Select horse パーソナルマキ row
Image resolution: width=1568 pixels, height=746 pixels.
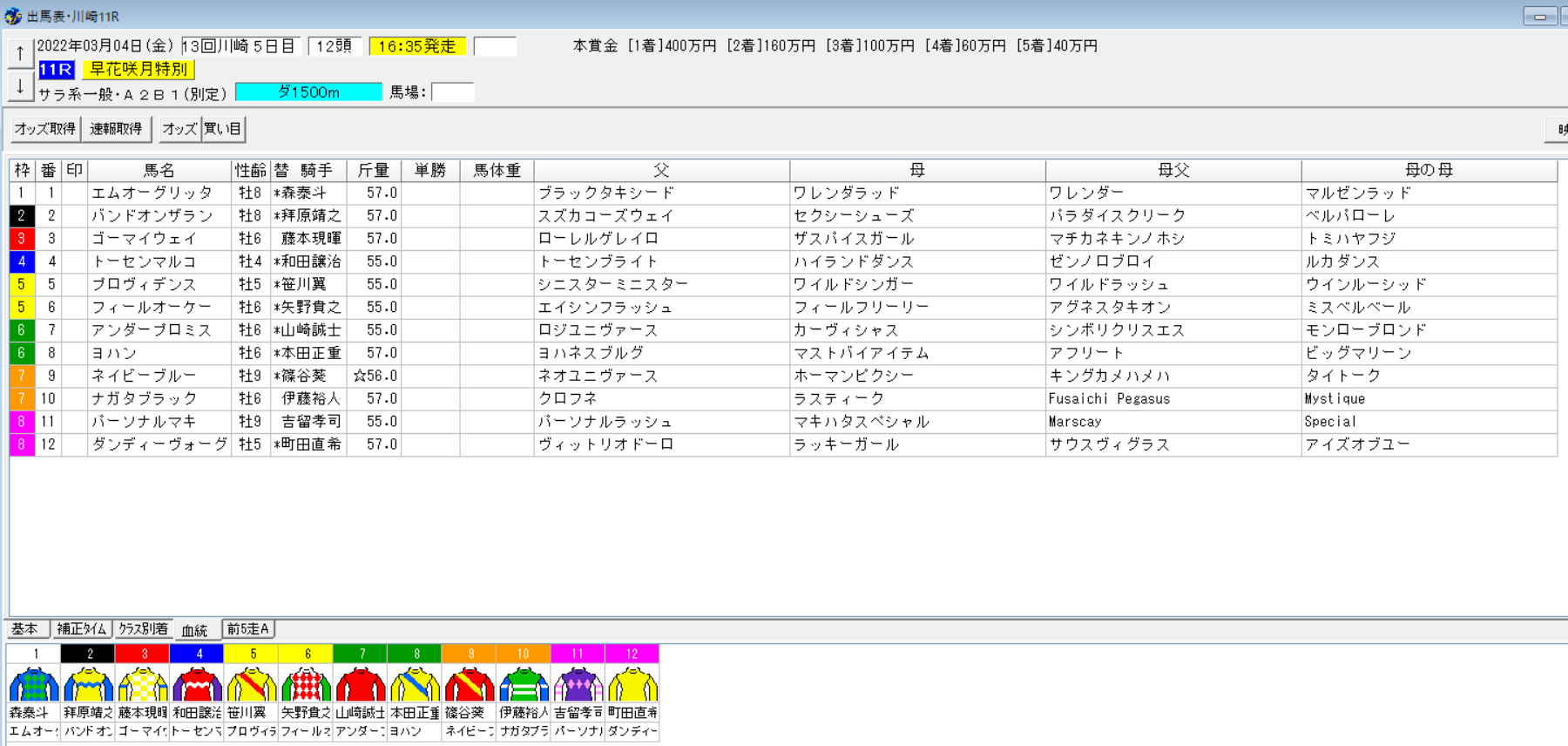click(782, 422)
